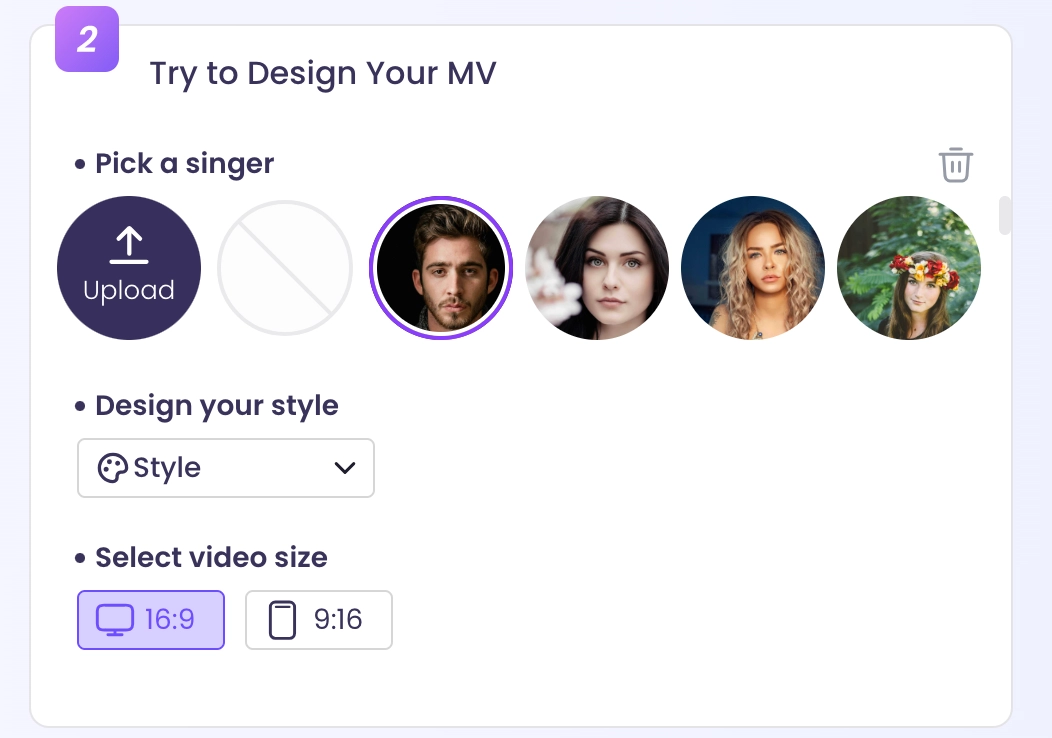
Task: Select the 16:9 video size
Action: coord(150,620)
